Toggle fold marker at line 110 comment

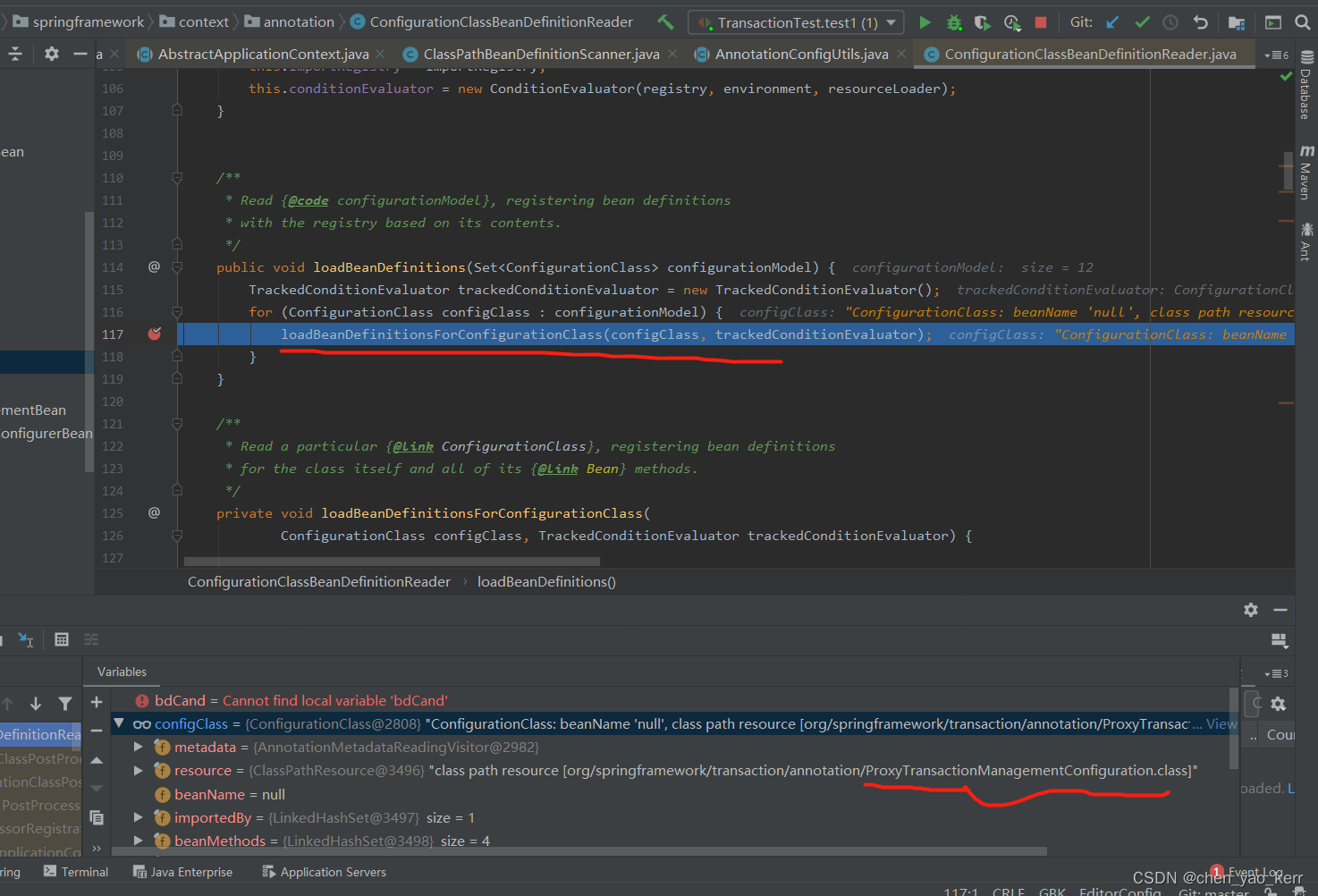pyautogui.click(x=177, y=178)
